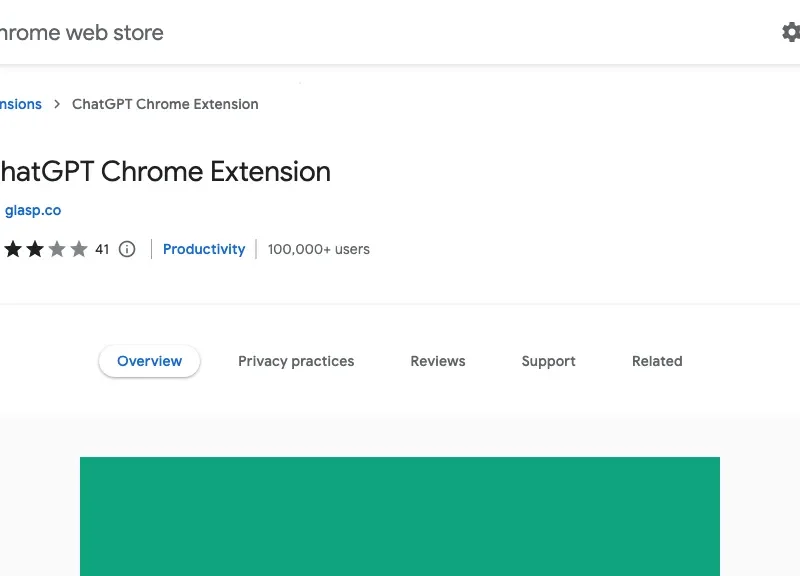Click the Chrome Web Store logo

[x=80, y=32]
